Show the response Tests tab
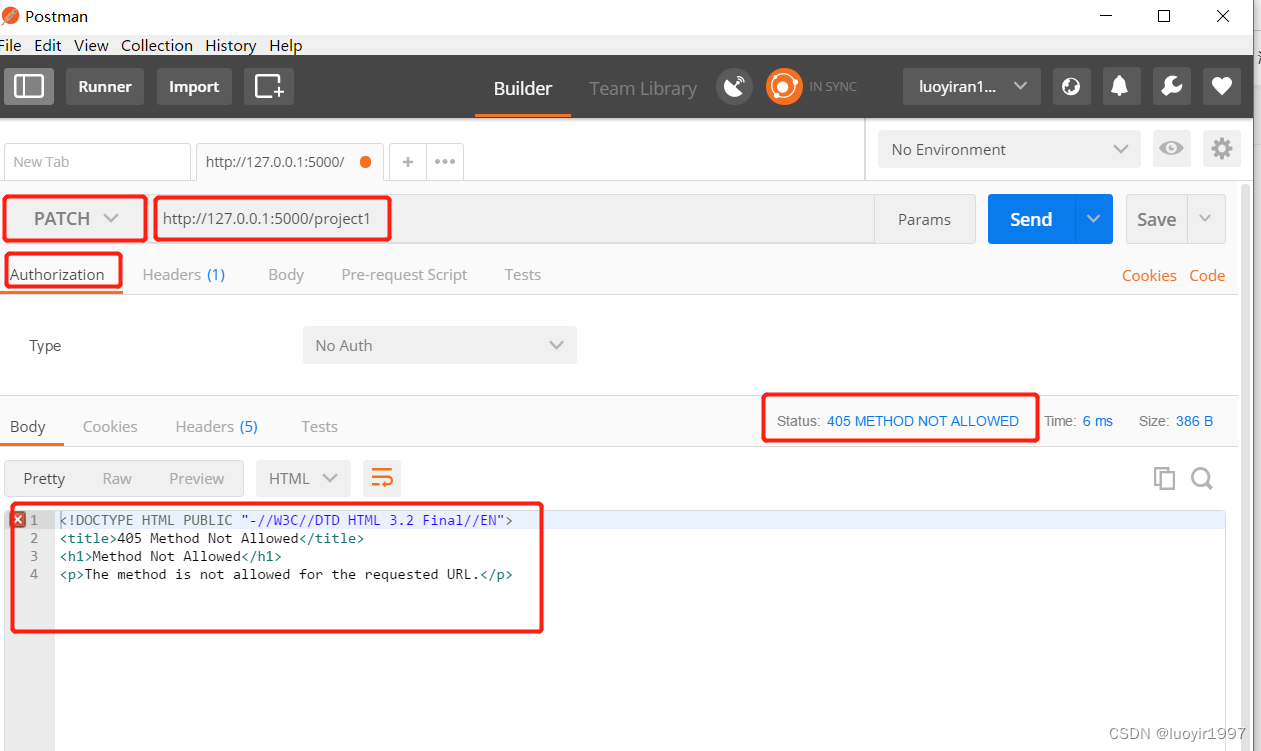Screen dimensions: 1261x751 pos(320,426)
